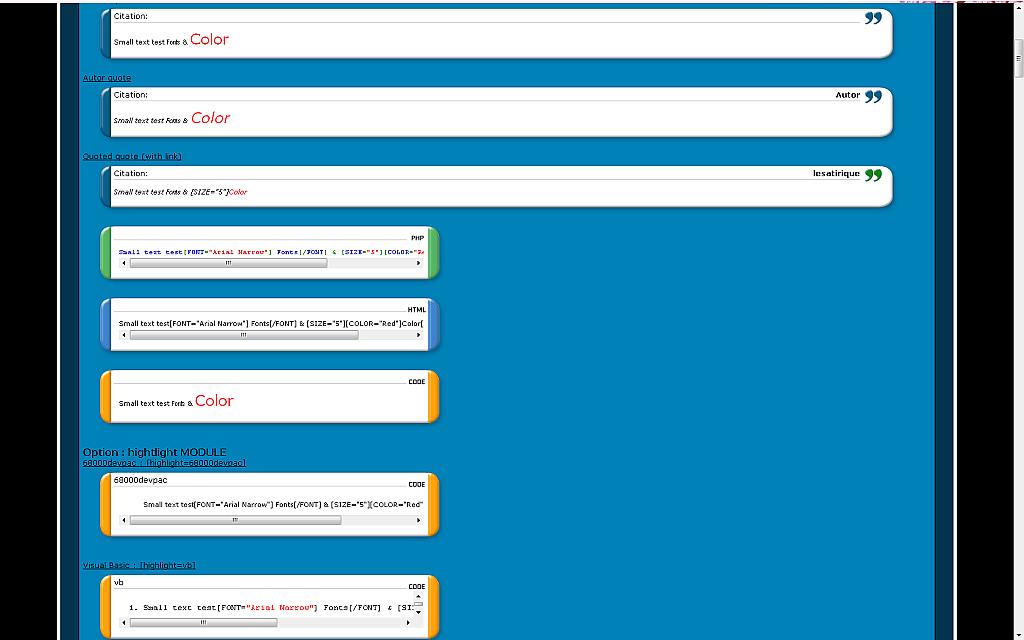Click the right scroll arrow in the PHP code box

tap(418, 263)
